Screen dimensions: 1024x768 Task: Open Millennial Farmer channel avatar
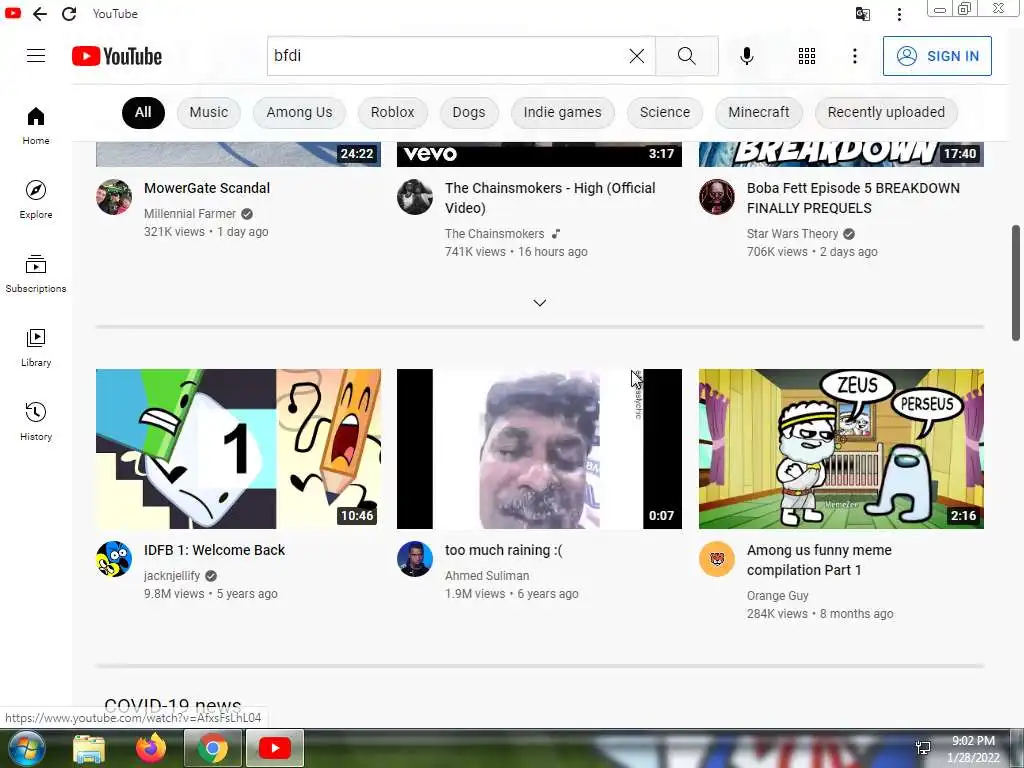click(114, 197)
